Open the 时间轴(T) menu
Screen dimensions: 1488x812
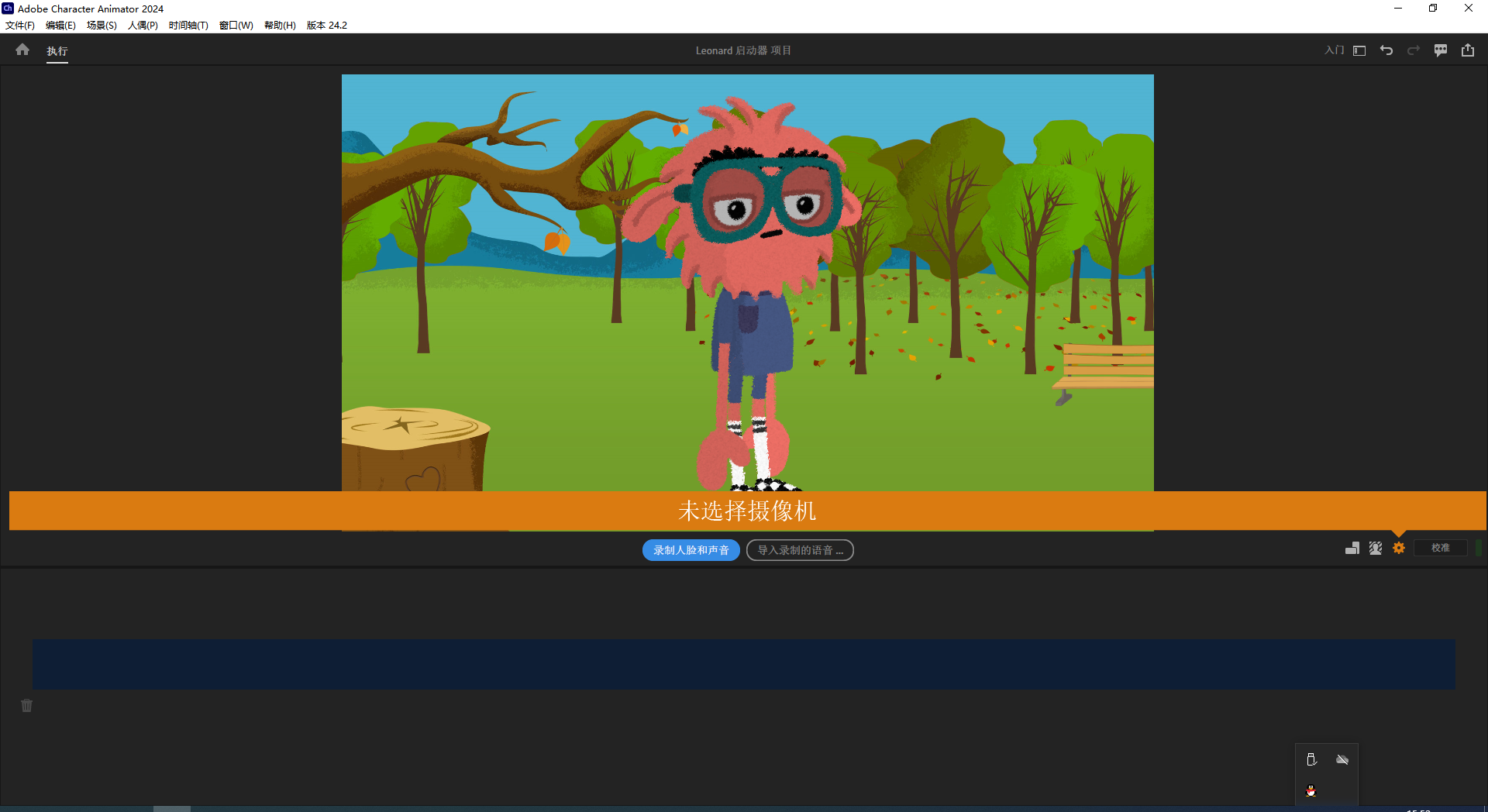(x=188, y=26)
